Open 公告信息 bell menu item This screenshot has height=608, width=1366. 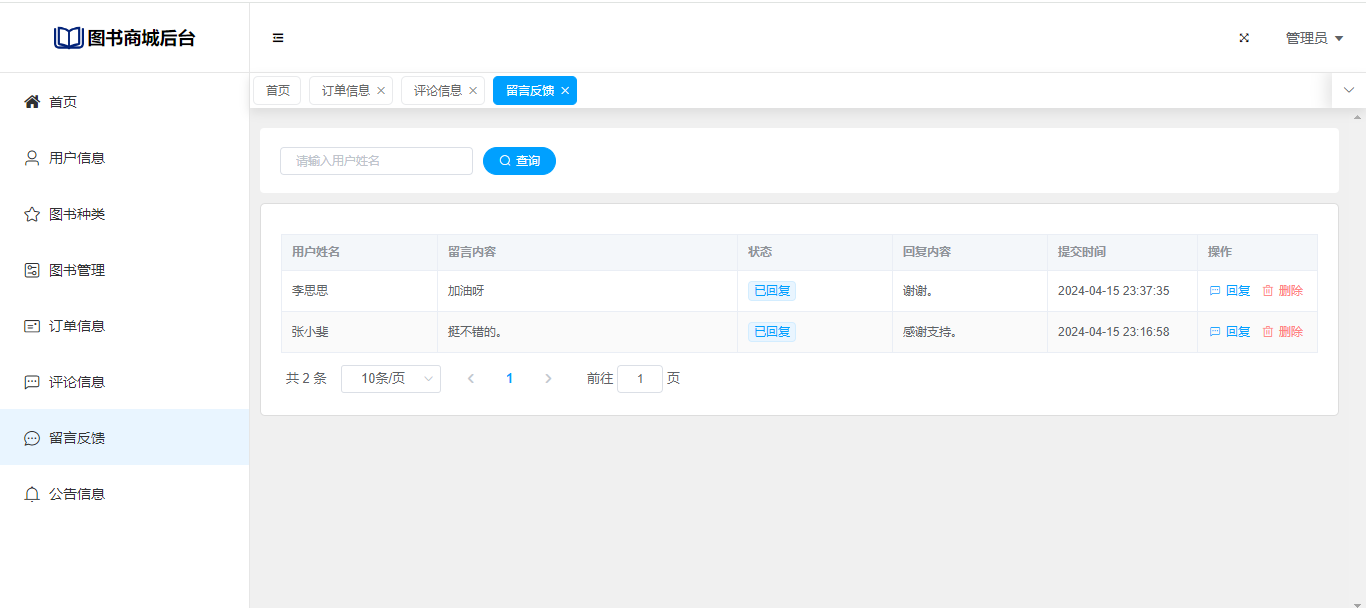point(76,494)
